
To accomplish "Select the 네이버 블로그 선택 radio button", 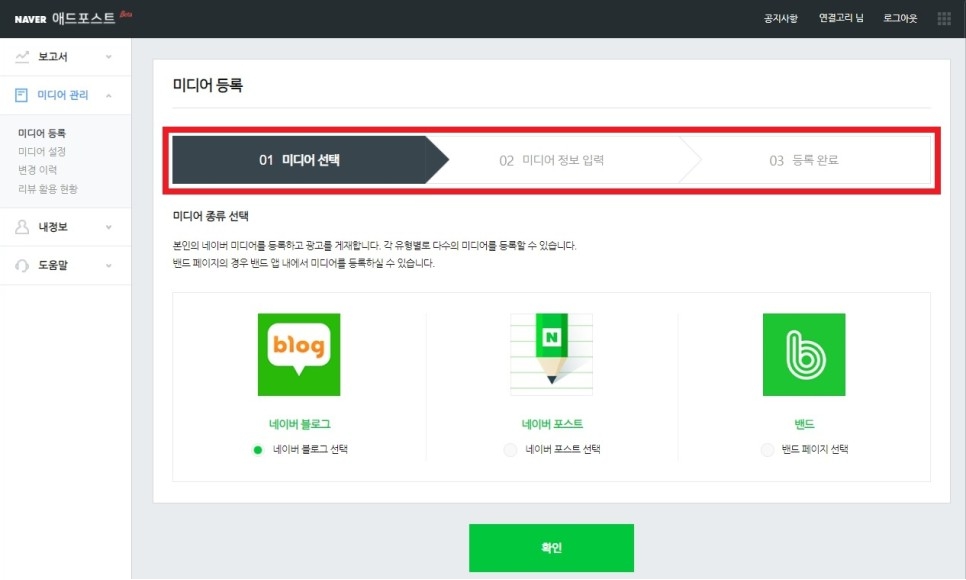I will click(x=258, y=450).
